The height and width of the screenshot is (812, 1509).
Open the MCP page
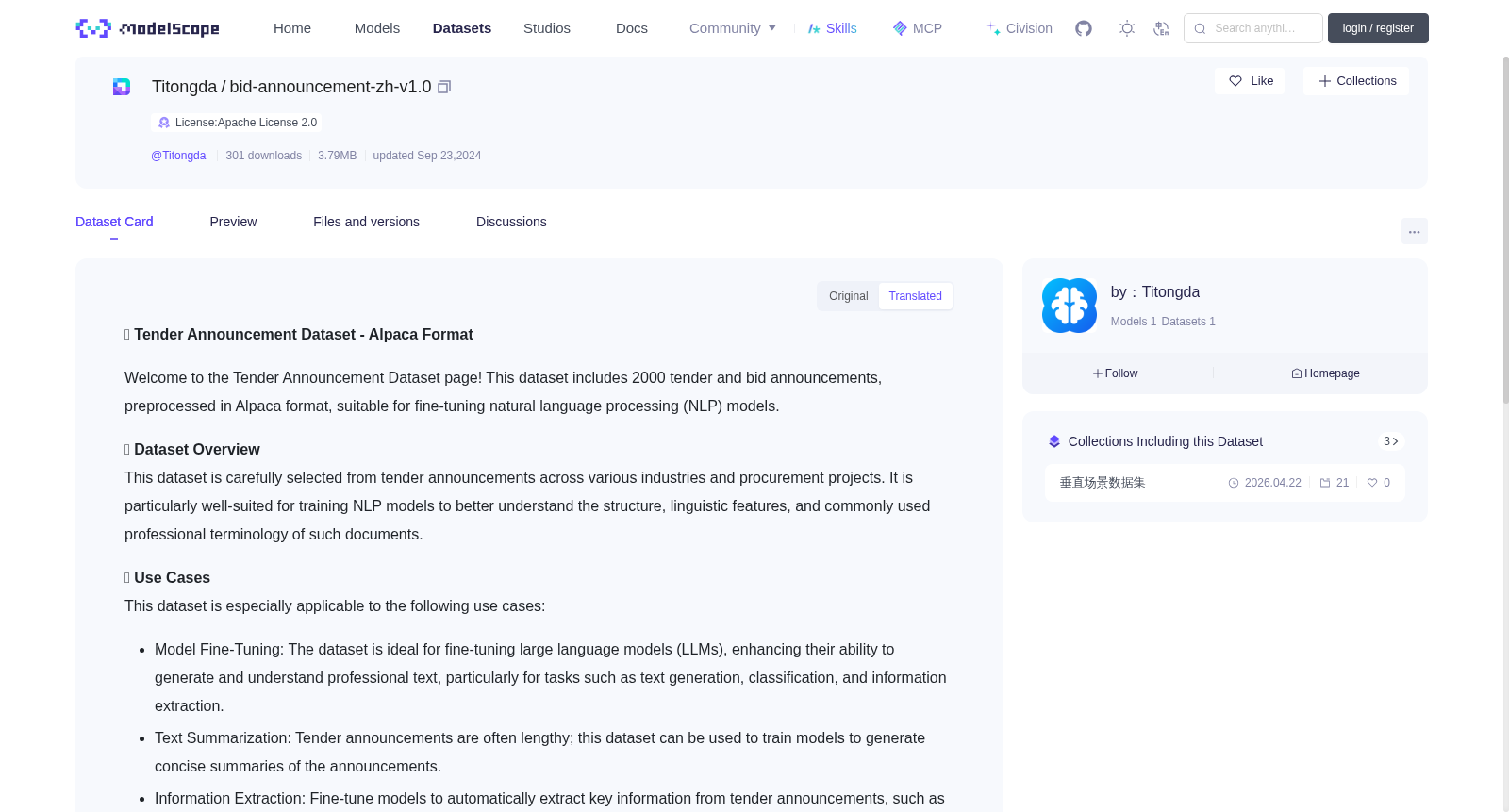(917, 28)
